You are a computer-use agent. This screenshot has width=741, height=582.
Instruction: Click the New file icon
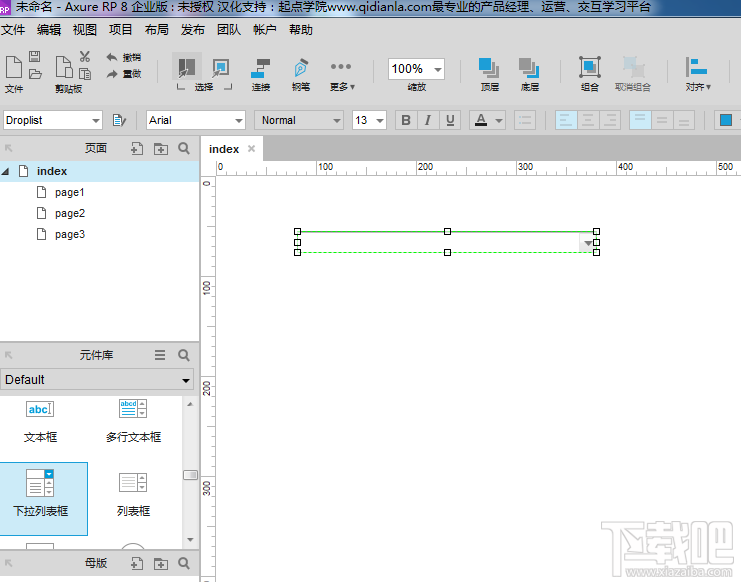point(14,67)
